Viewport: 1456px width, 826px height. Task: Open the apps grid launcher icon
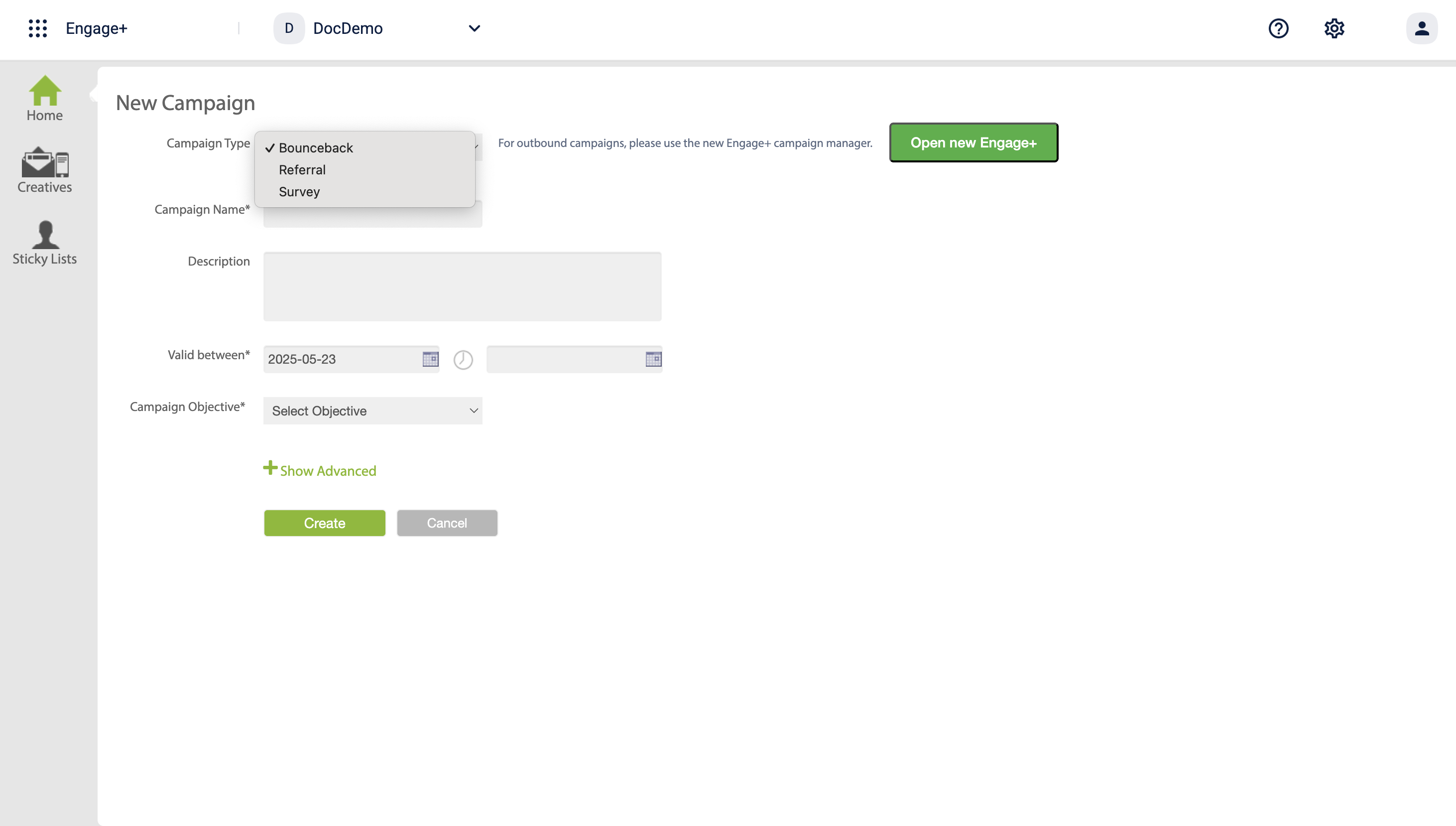click(37, 28)
